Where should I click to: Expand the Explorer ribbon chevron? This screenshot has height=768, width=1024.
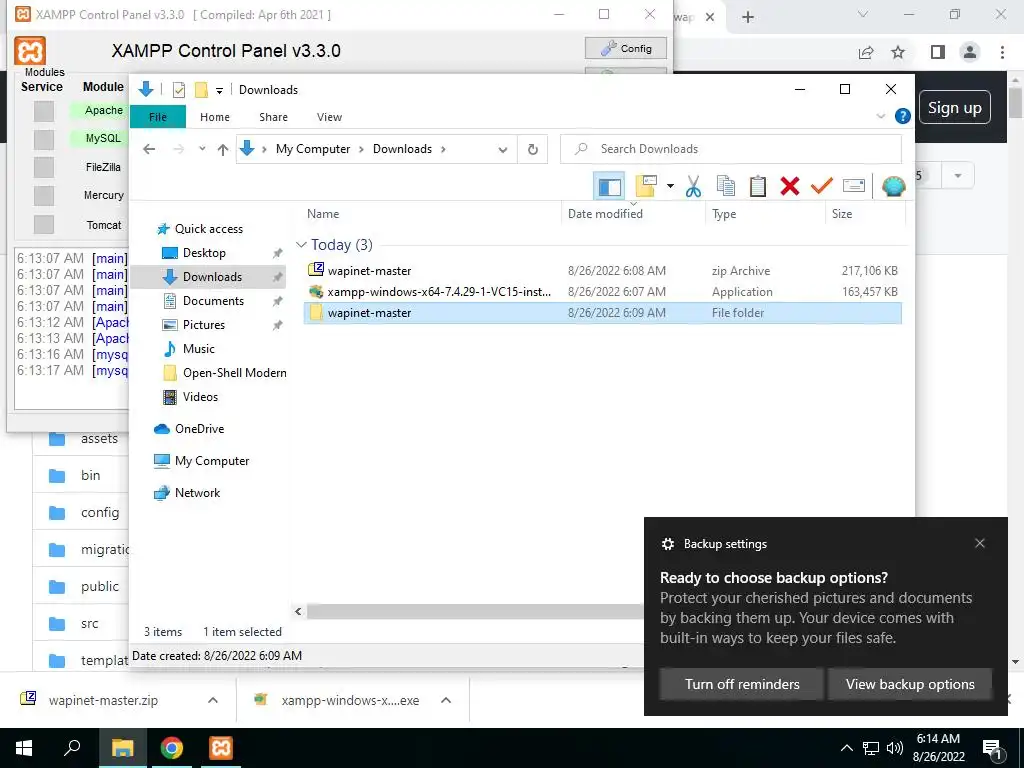[880, 116]
